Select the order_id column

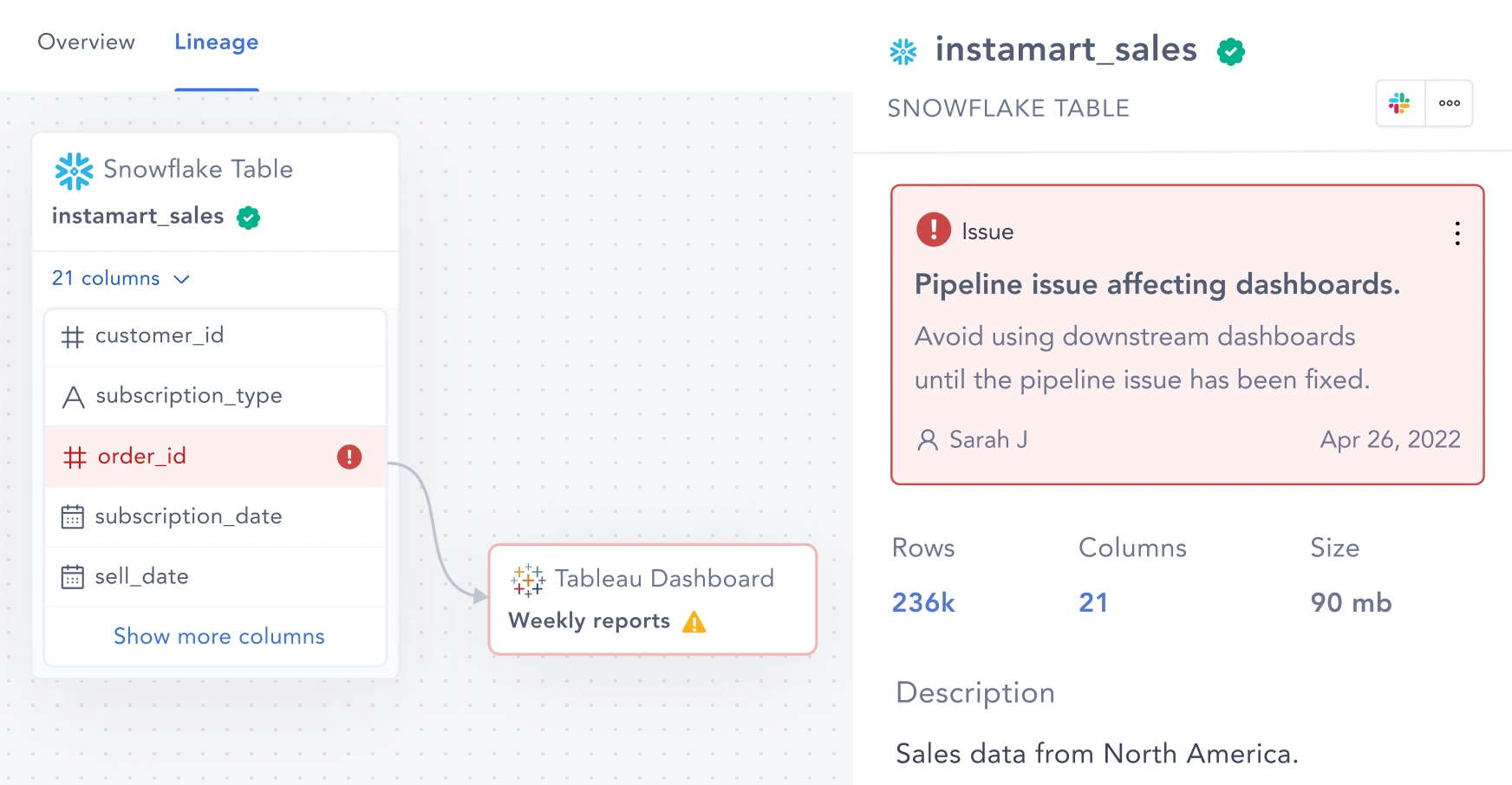coord(215,457)
